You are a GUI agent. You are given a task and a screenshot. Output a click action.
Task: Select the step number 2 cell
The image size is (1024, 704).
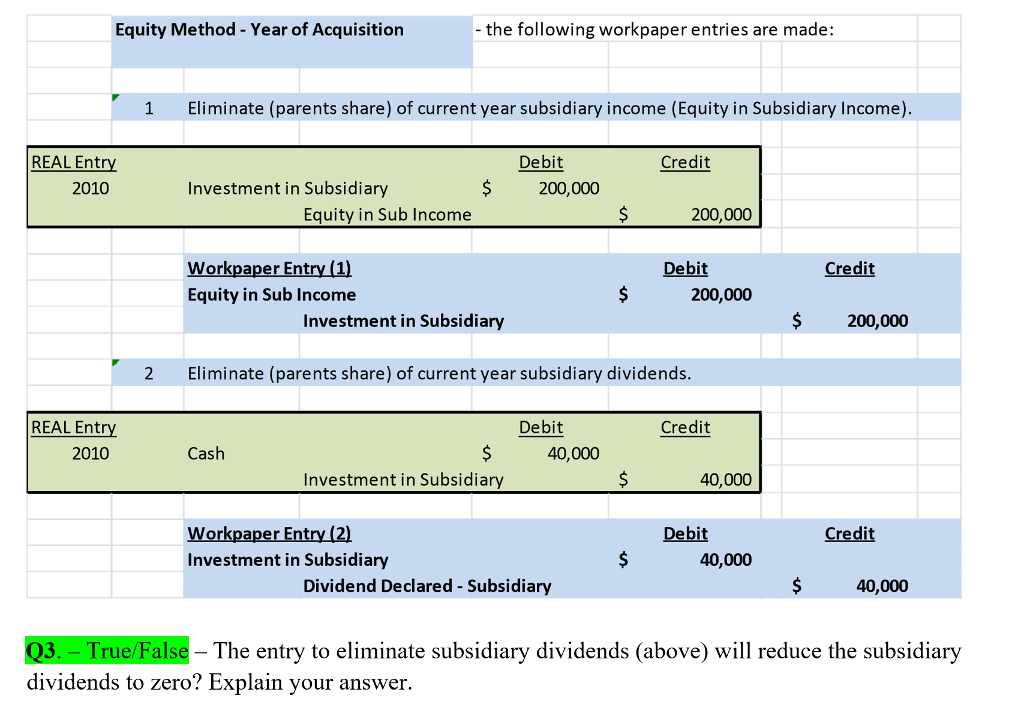pyautogui.click(x=149, y=374)
